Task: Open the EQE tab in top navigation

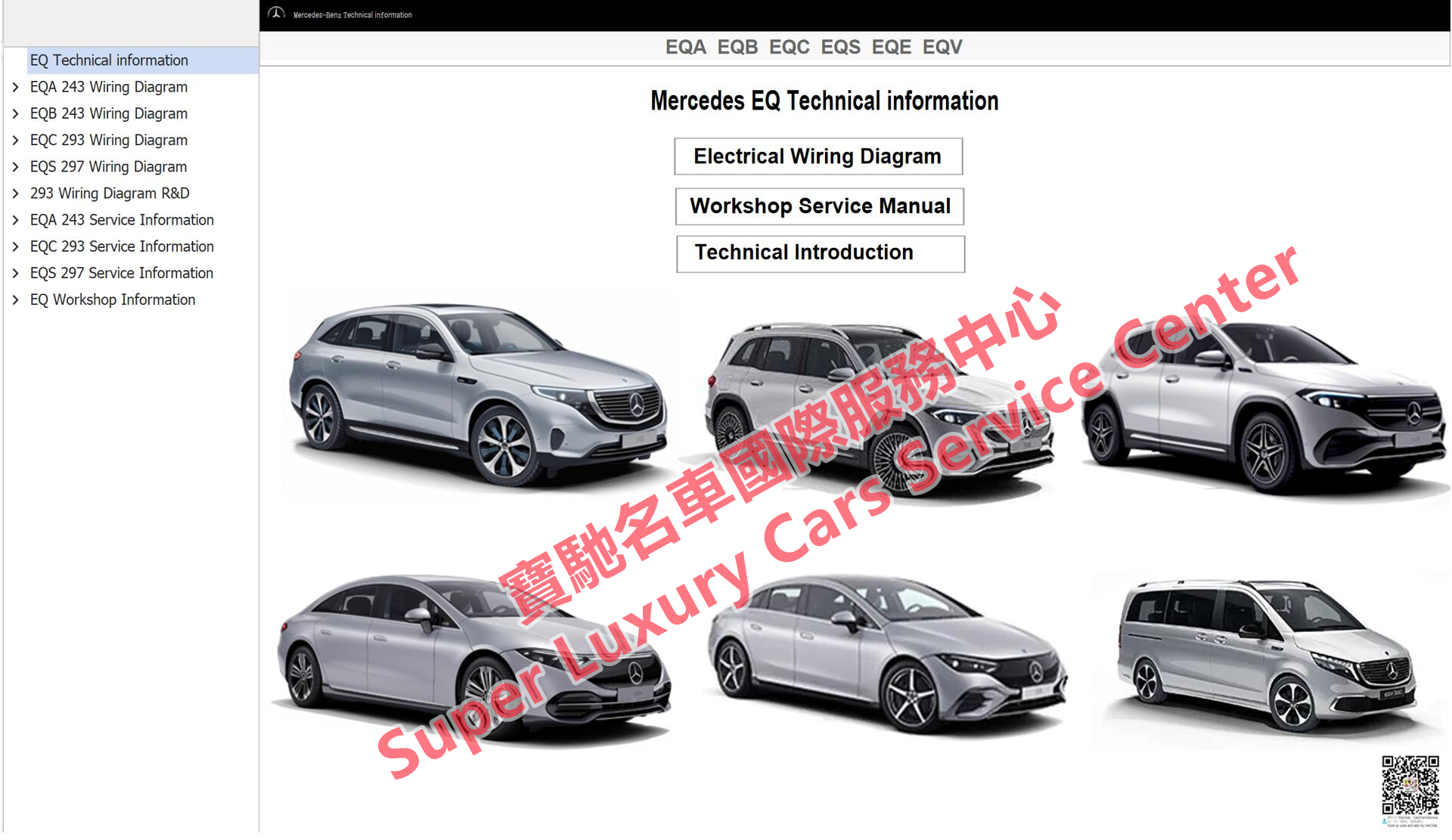Action: point(891,47)
